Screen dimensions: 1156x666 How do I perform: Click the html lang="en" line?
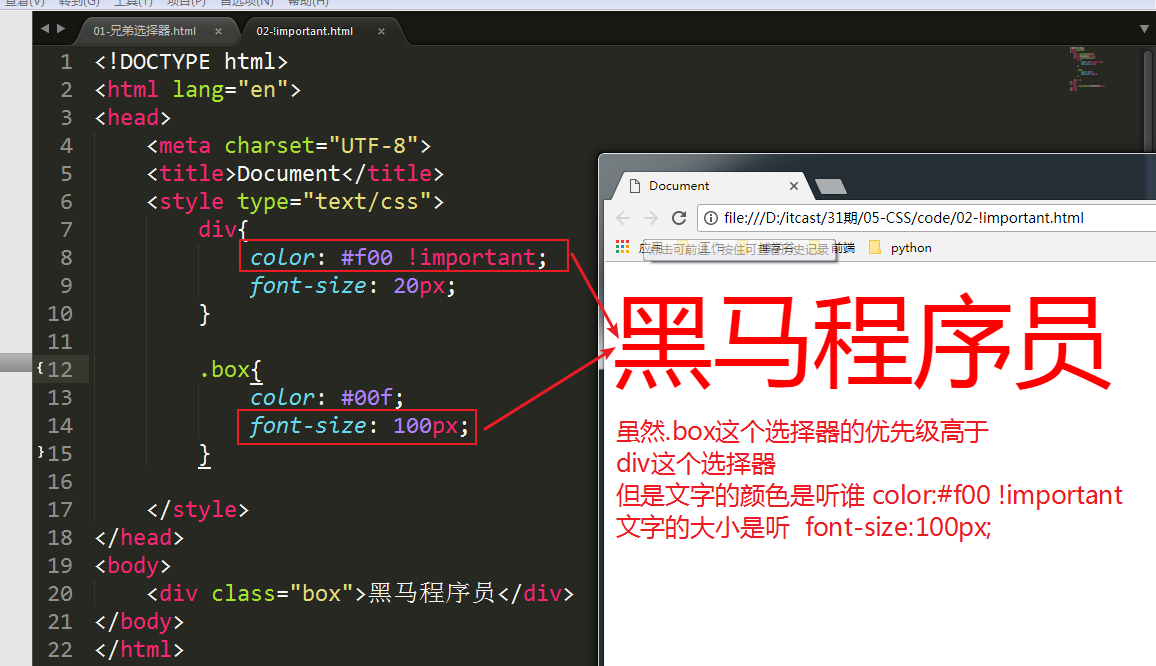click(x=198, y=90)
